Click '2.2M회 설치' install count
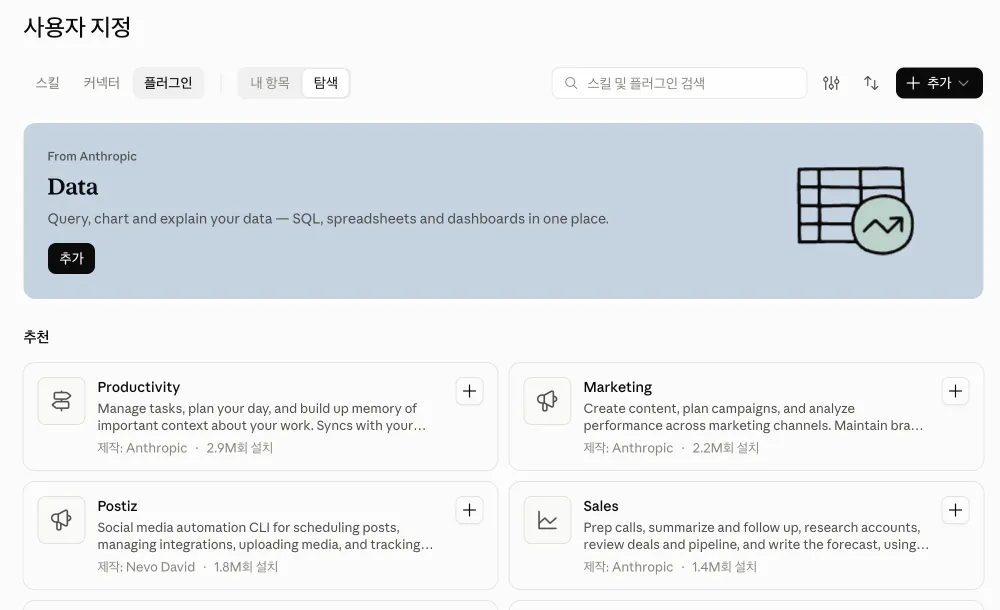 click(x=726, y=448)
